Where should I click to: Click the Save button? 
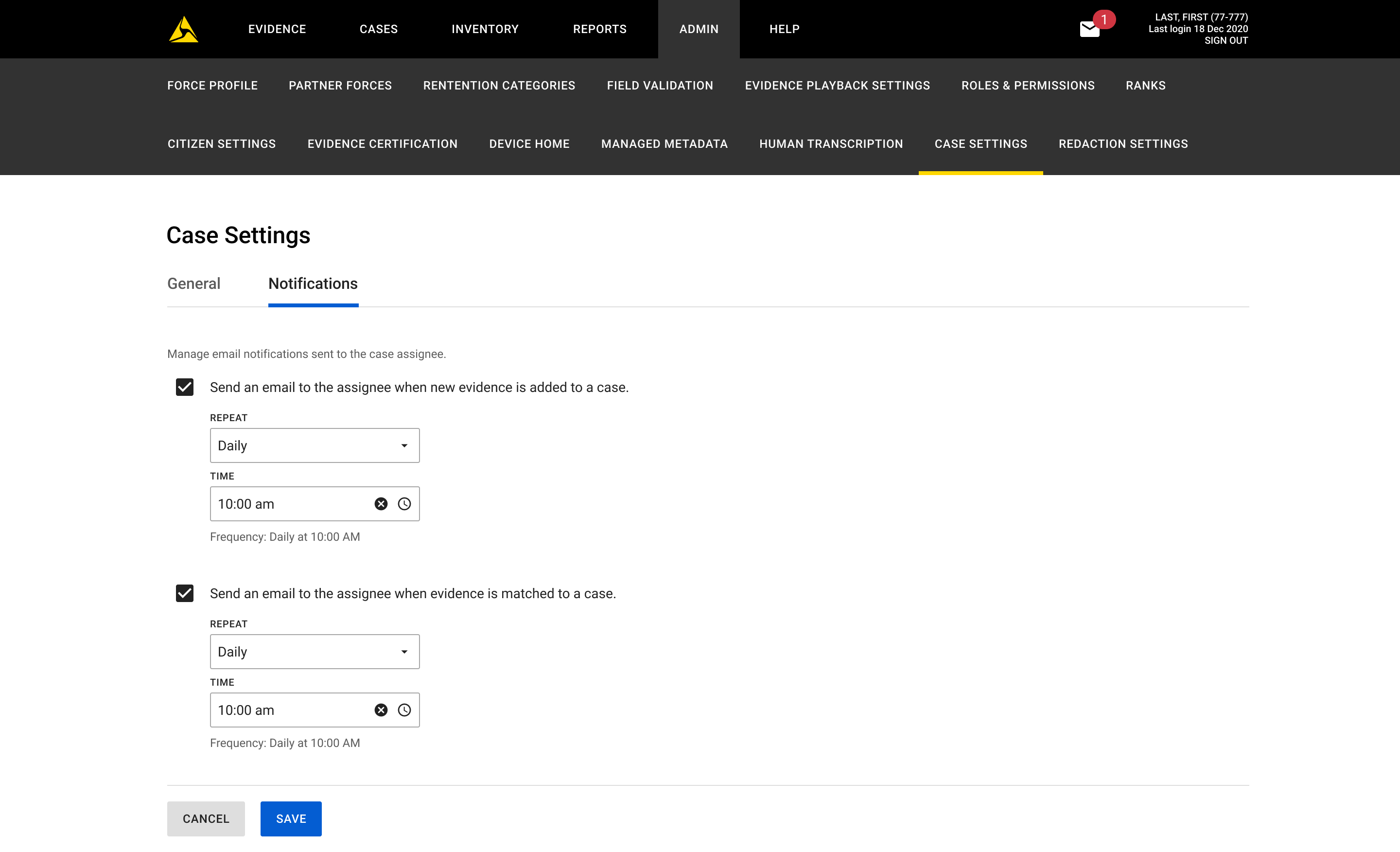point(291,818)
